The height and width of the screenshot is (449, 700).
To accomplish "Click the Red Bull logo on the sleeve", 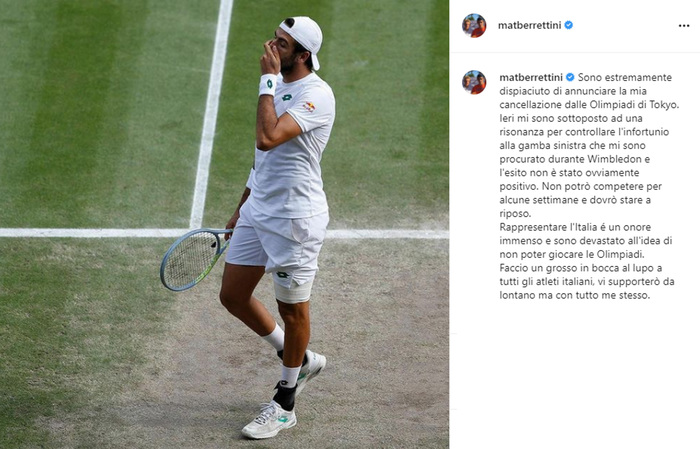I will pos(309,107).
